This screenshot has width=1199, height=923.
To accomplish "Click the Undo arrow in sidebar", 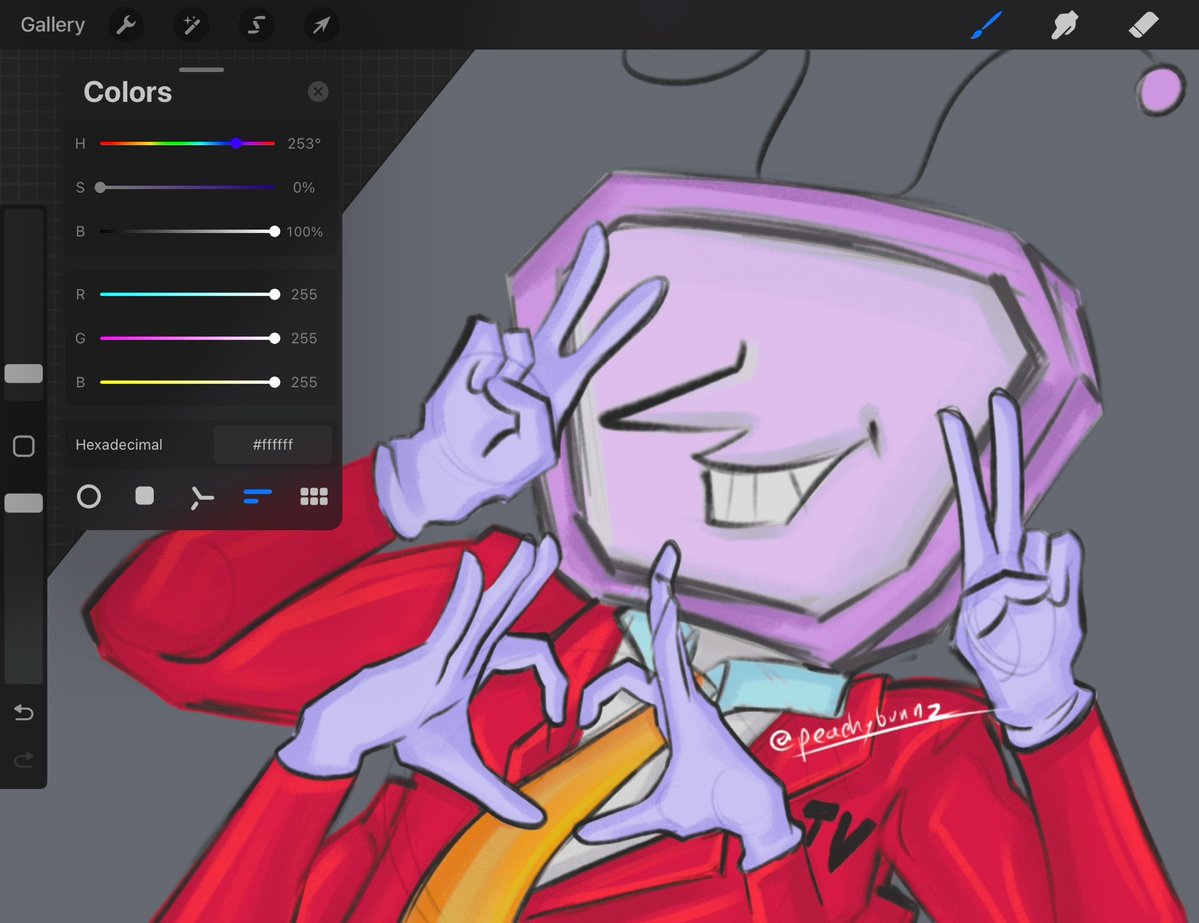I will coord(24,713).
